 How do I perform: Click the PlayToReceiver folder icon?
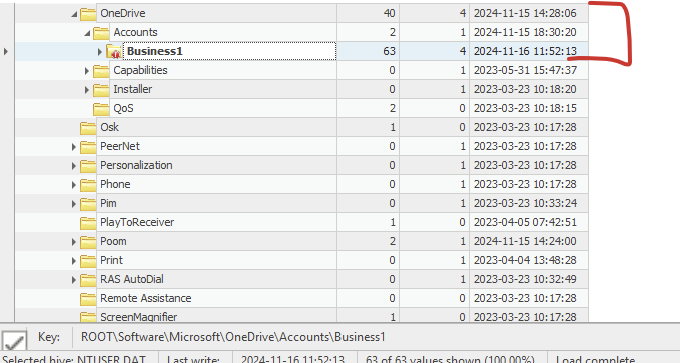pyautogui.click(x=88, y=222)
